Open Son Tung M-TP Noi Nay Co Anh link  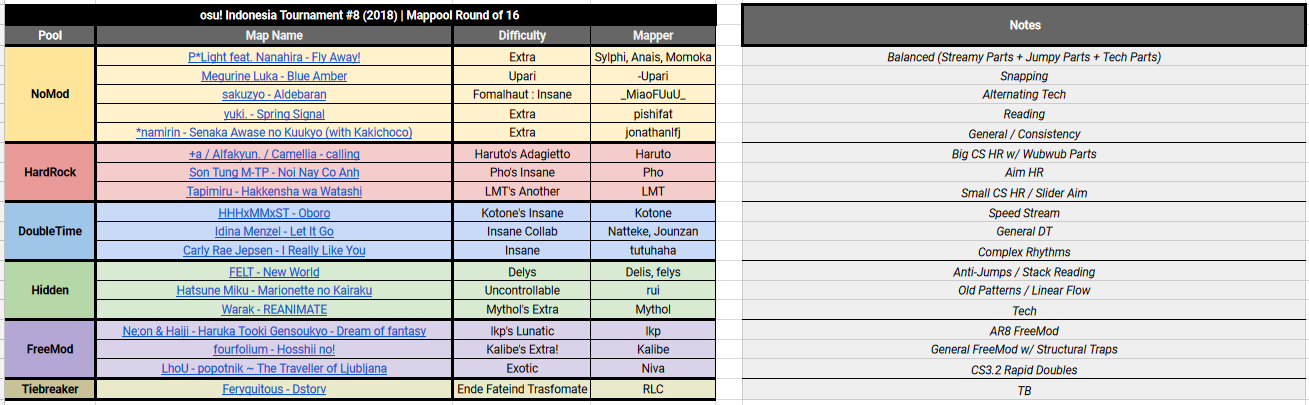click(274, 173)
